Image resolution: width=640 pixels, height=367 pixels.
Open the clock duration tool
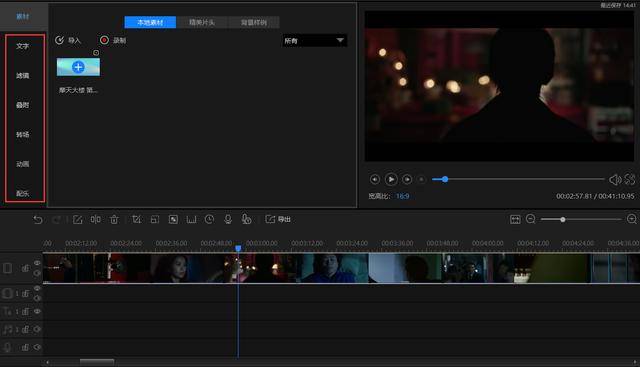point(209,220)
